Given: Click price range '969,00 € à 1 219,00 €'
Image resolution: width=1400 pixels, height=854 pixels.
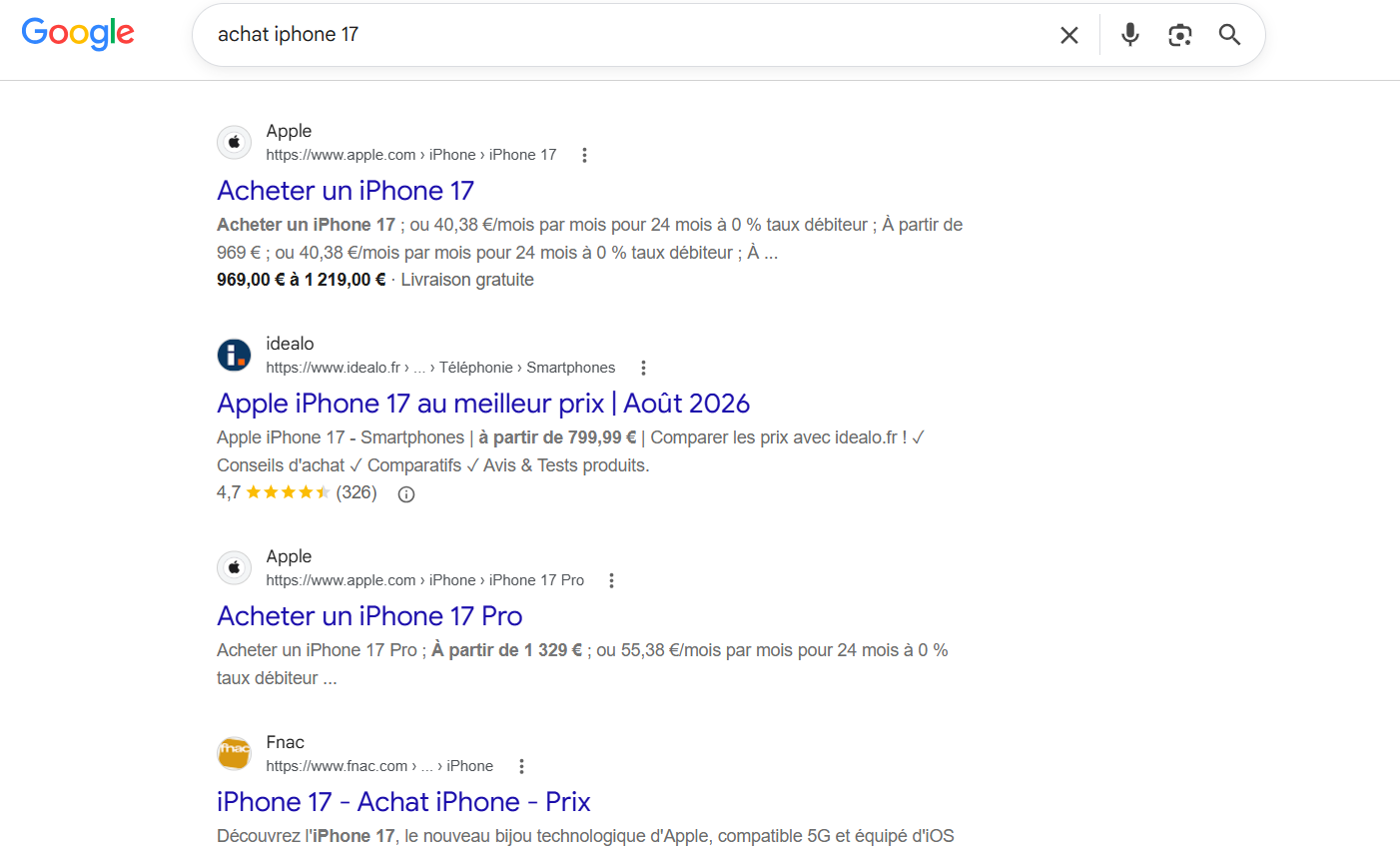Looking at the screenshot, I should pyautogui.click(x=301, y=280).
